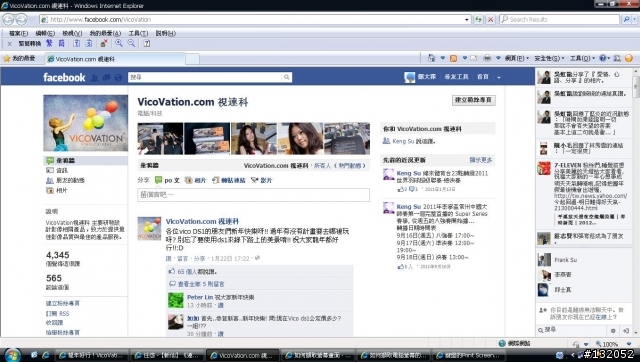Click the Print icon in command bar
Viewport: 640px width, 362px height.
point(487,58)
